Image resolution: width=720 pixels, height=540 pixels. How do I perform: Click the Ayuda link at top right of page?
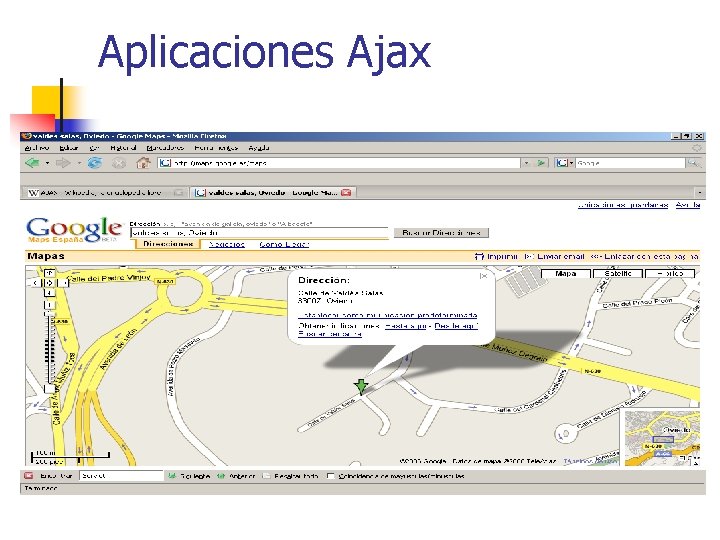687,205
